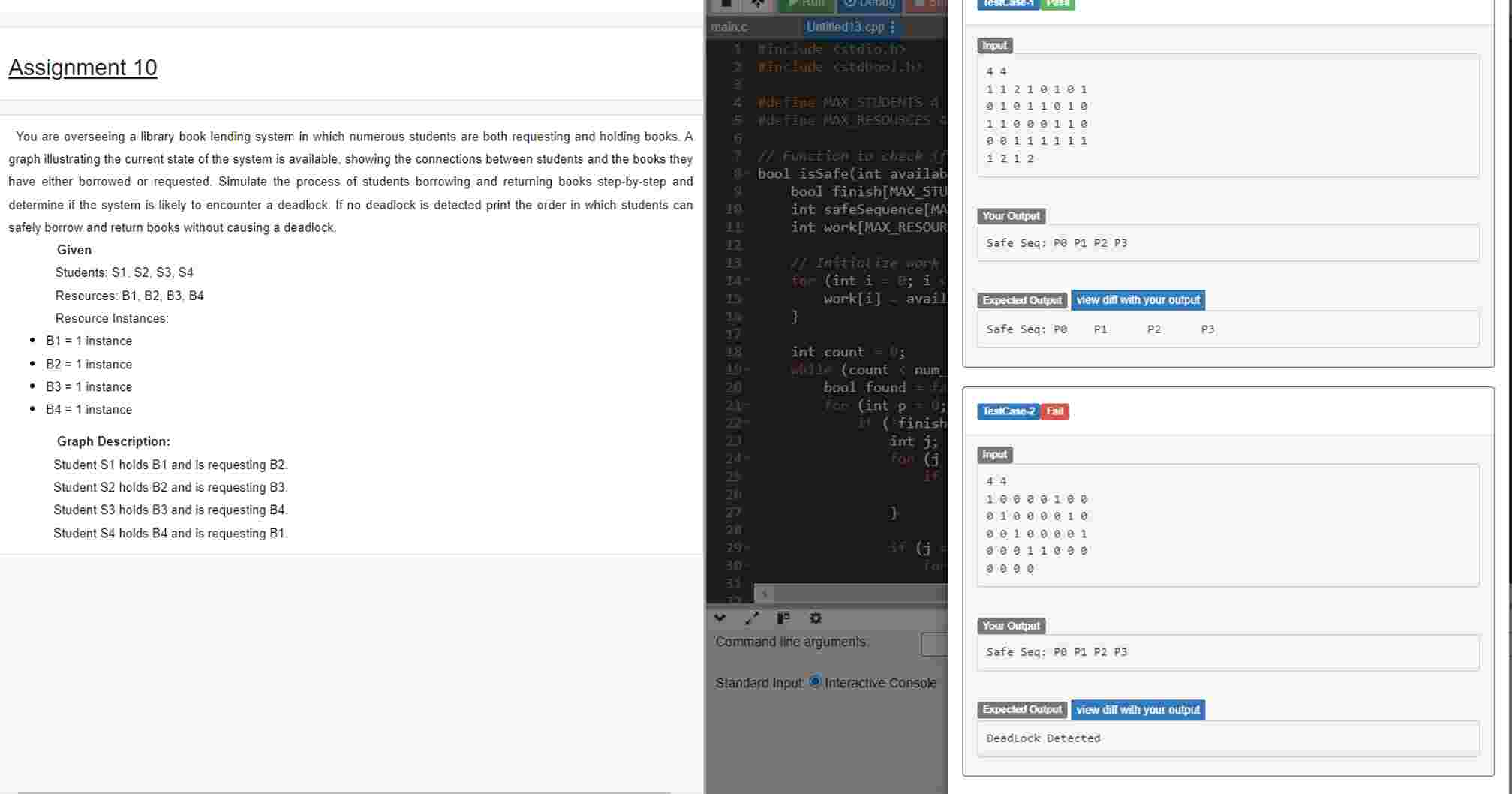Collapse the console using the chevron icon

pyautogui.click(x=720, y=618)
